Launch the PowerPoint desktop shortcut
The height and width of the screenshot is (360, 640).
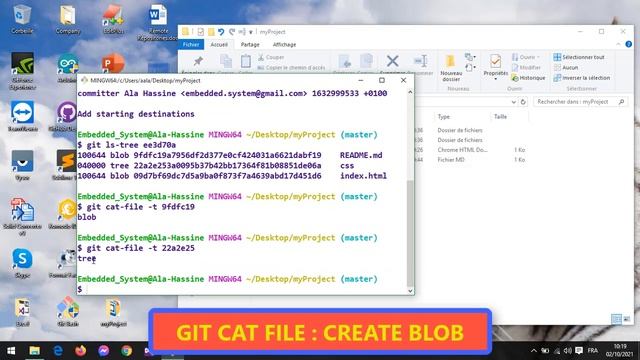click(x=113, y=64)
